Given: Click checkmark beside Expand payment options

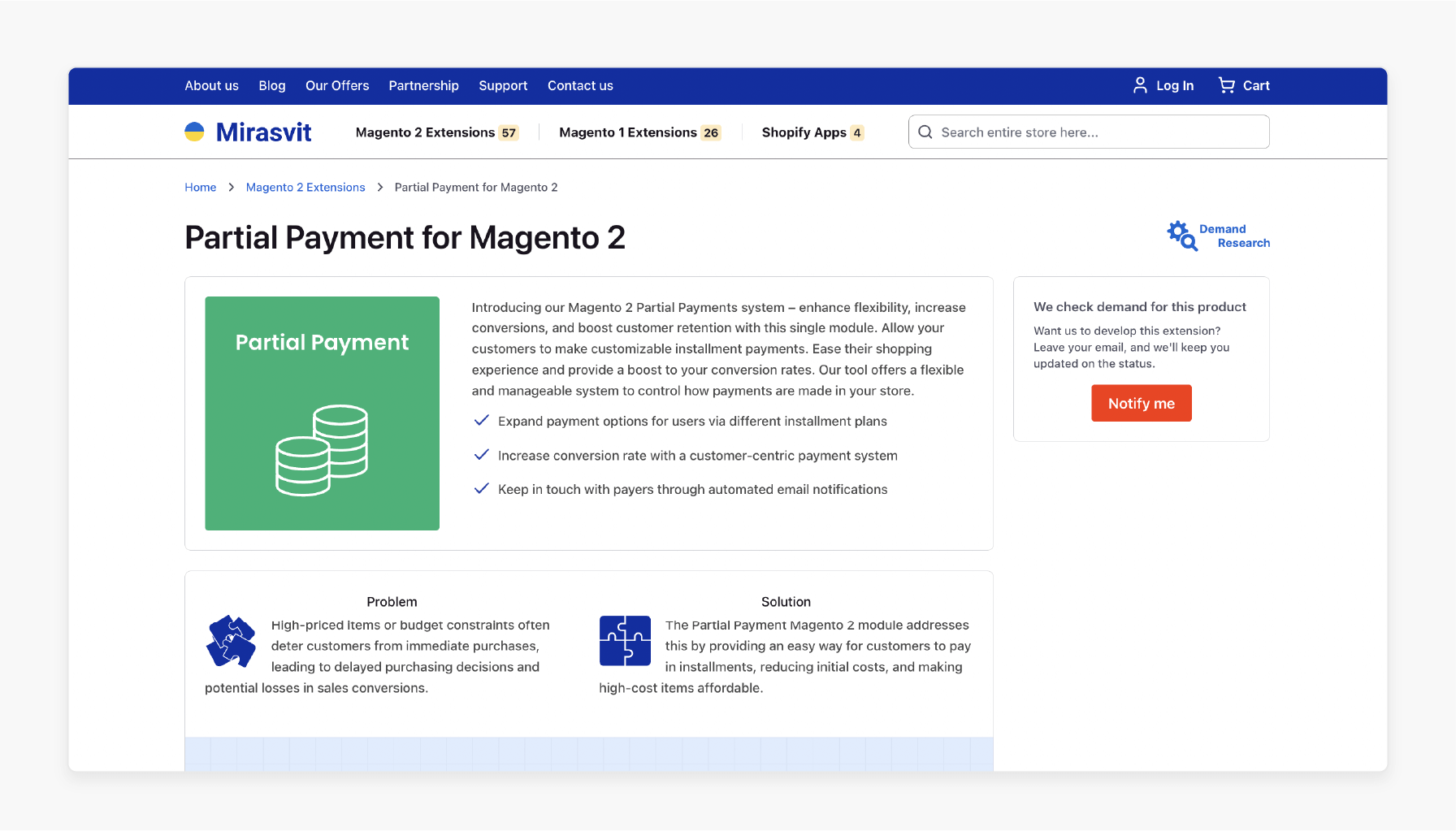Looking at the screenshot, I should [481, 420].
